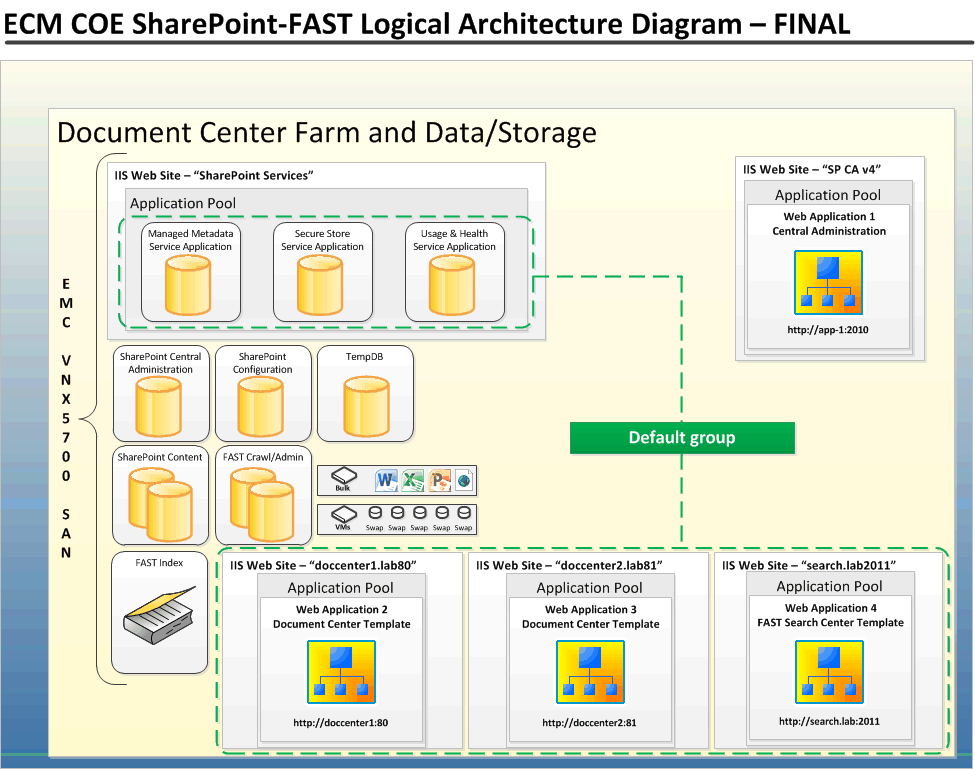
Task: Click the FAST Crawl/Admin database cylinders
Action: (x=262, y=505)
